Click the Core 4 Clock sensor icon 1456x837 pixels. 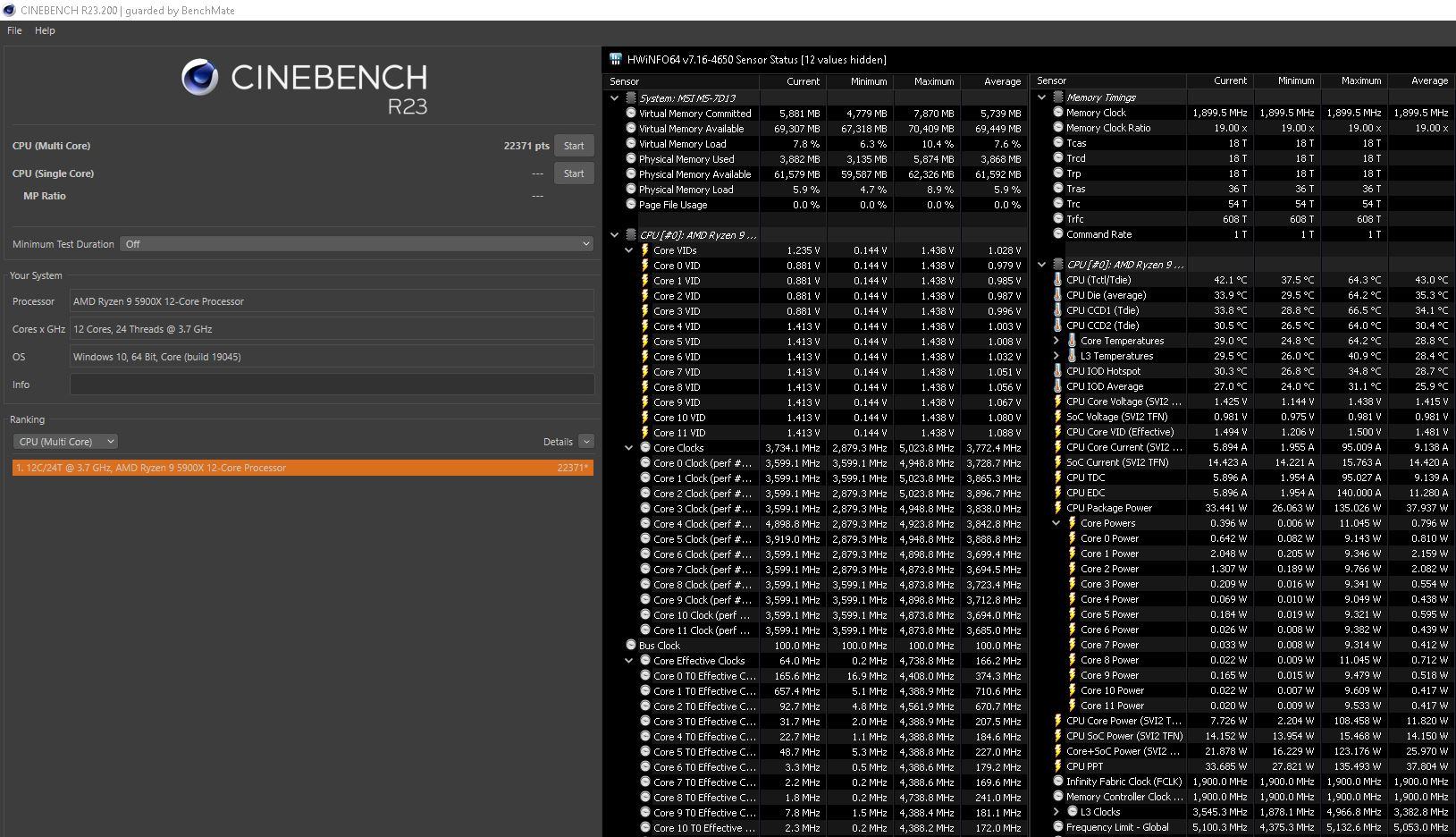(x=645, y=524)
